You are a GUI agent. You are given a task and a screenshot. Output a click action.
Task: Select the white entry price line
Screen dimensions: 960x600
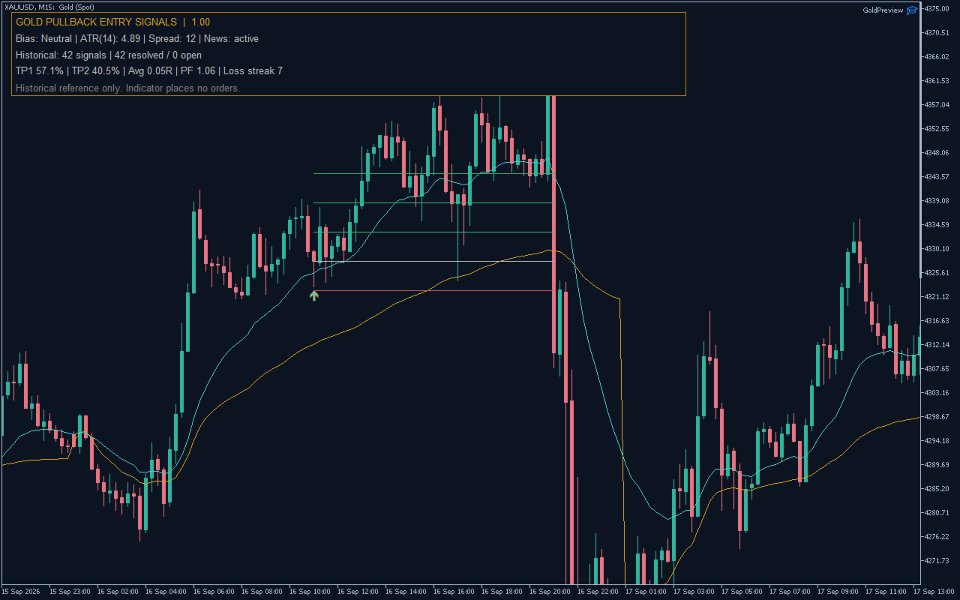point(433,261)
